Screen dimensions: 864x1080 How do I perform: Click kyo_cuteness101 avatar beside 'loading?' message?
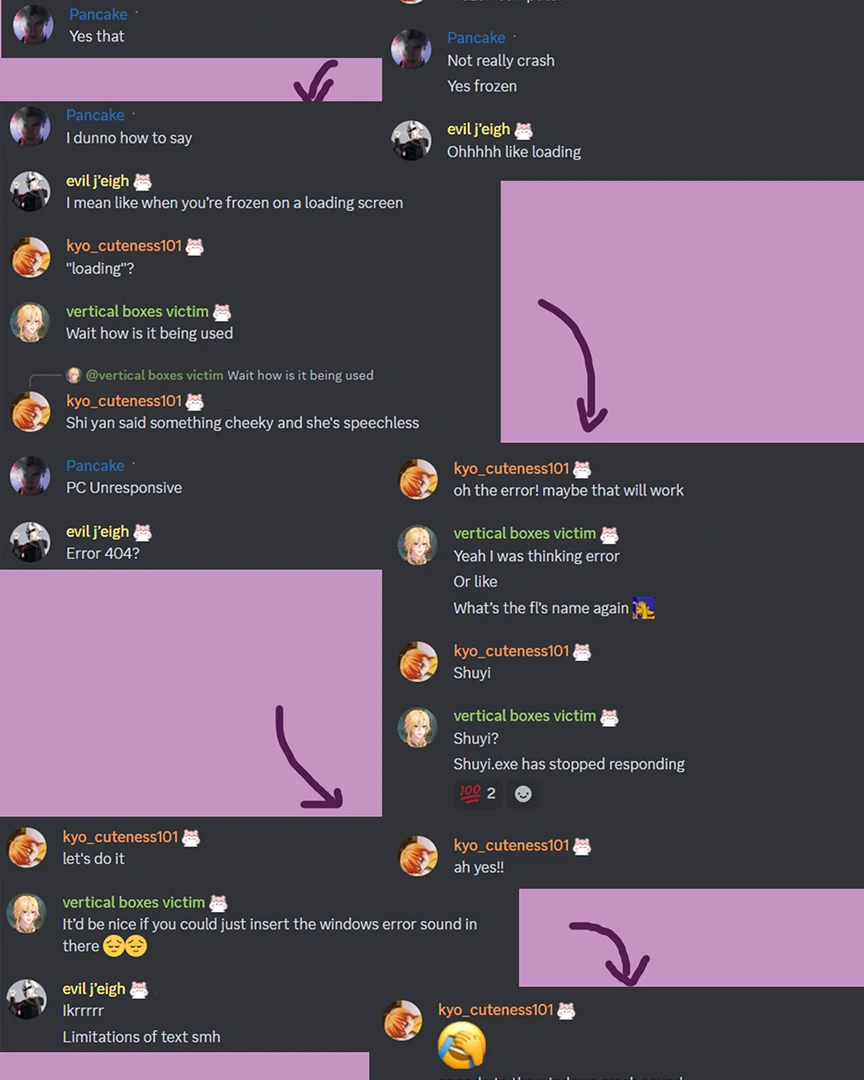[x=30, y=257]
